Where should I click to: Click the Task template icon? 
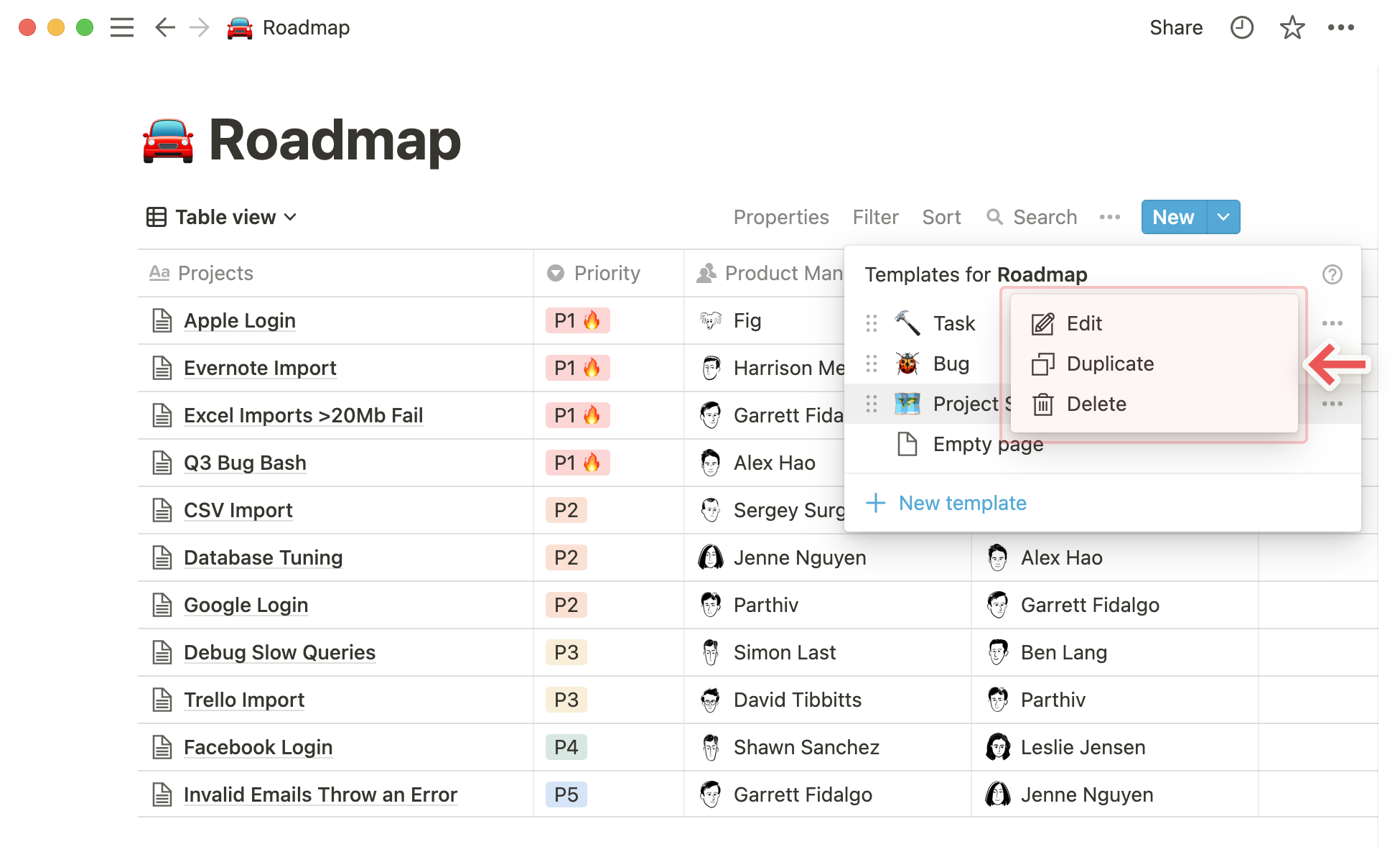[x=907, y=322]
